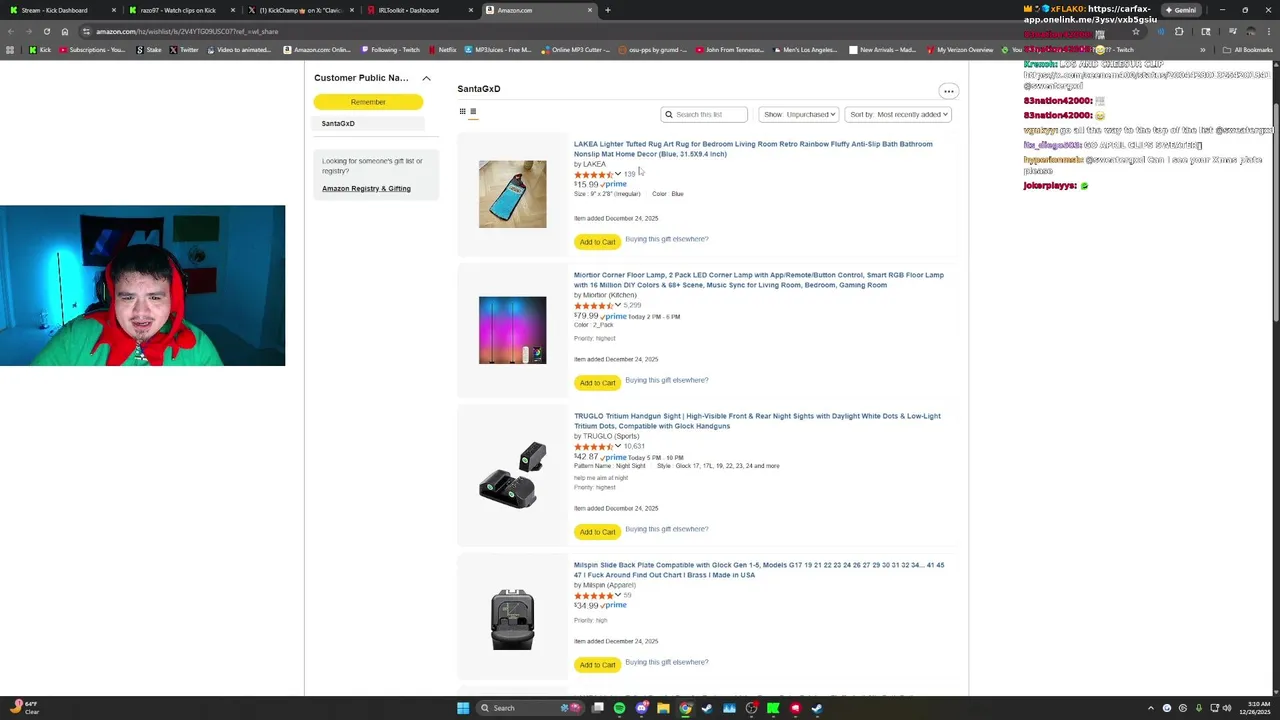
Task: Click the Gemini button in browser
Action: coord(1181,10)
